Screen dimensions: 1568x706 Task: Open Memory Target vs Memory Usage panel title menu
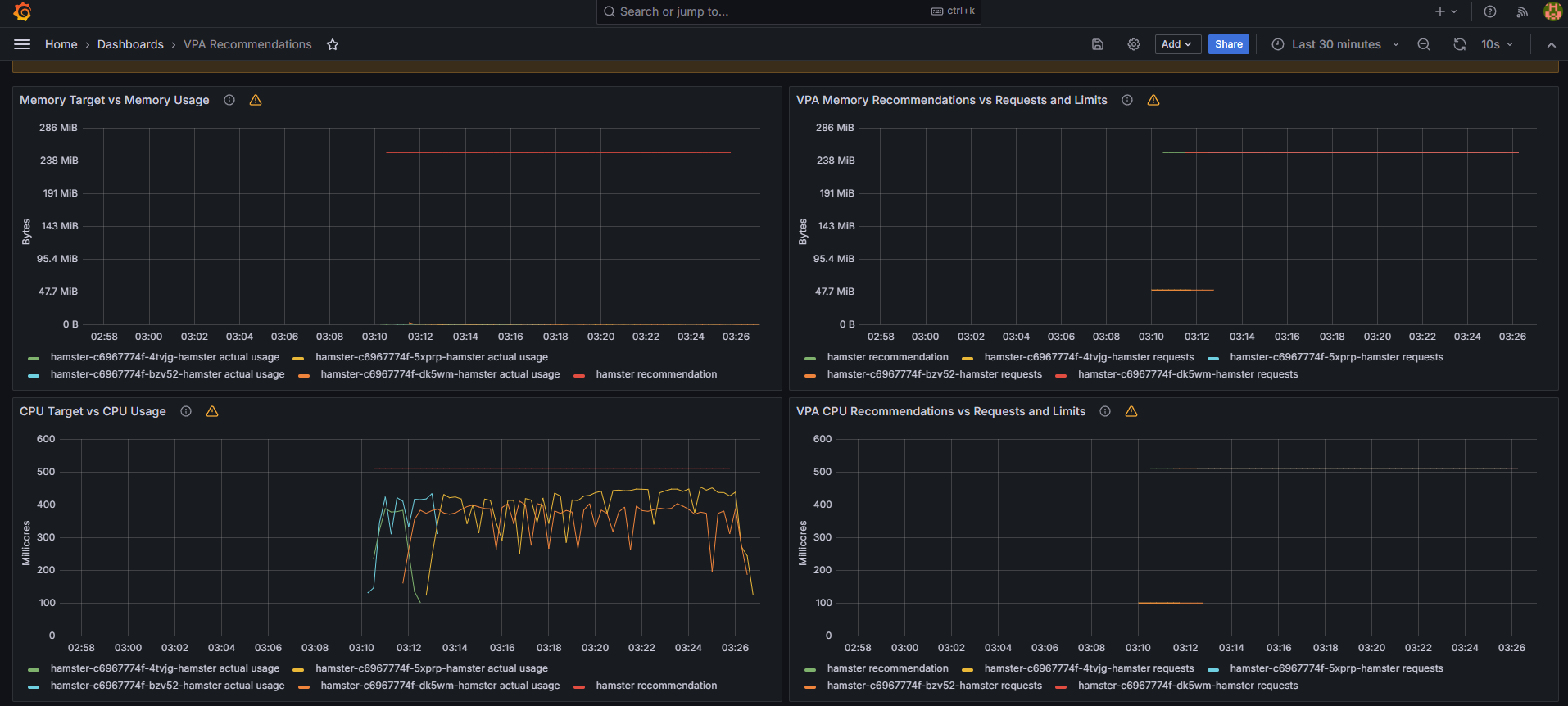tap(115, 100)
